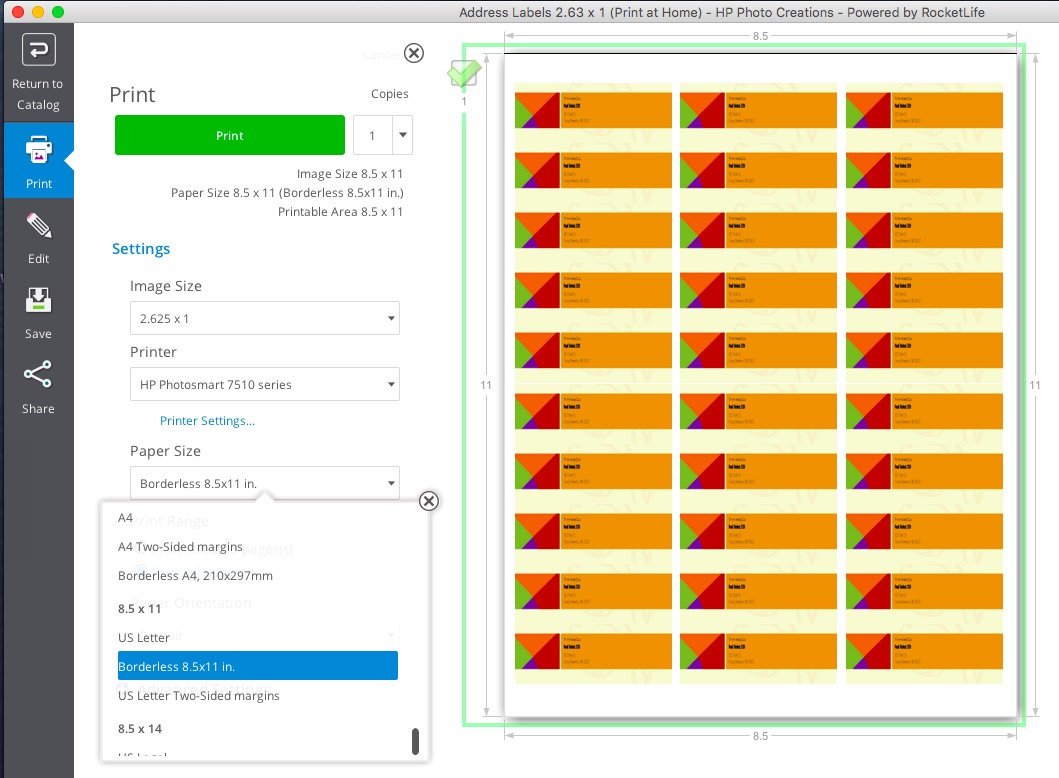
Task: Dismiss the paper size list popup
Action: [x=429, y=501]
